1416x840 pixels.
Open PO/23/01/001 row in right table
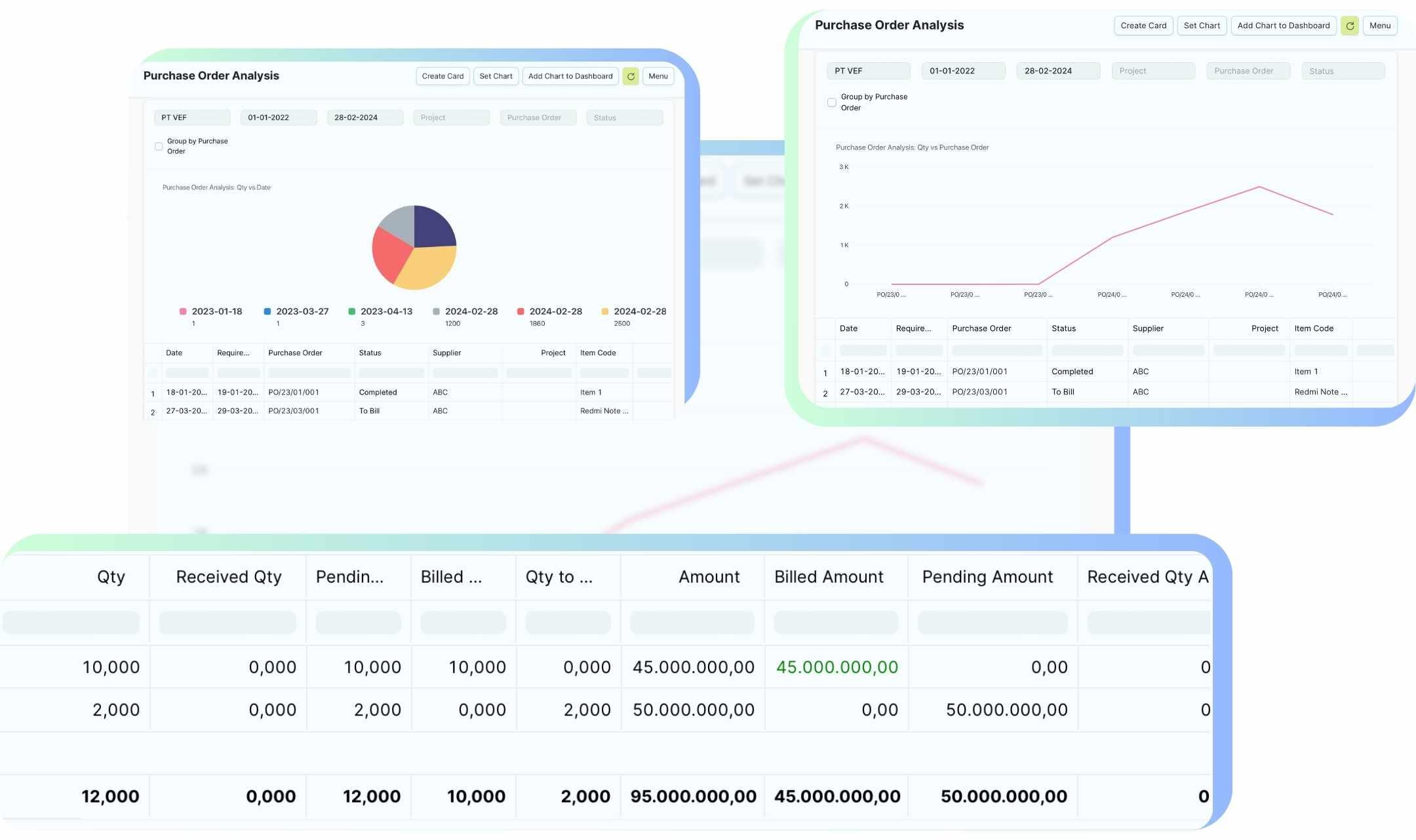click(x=979, y=372)
